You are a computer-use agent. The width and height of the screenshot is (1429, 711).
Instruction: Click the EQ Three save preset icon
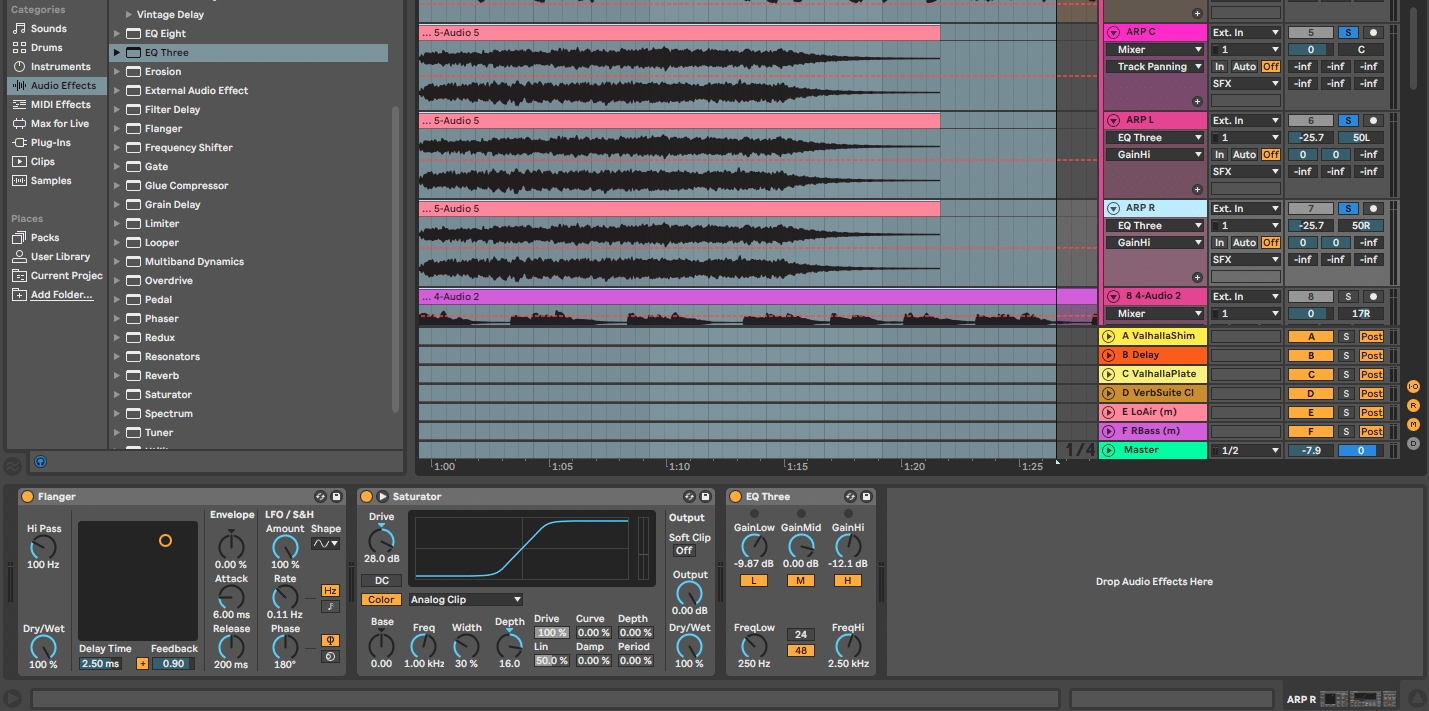coord(866,496)
